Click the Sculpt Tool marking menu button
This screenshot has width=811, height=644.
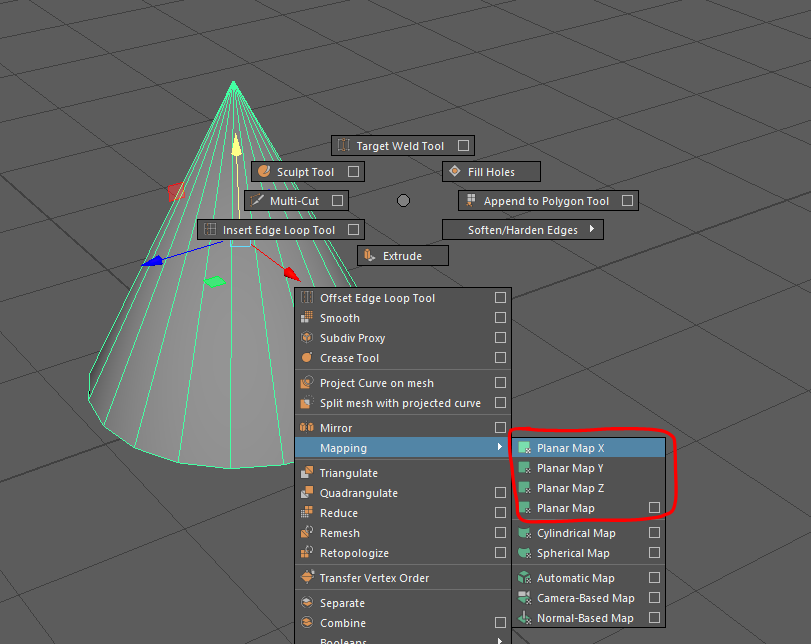point(308,172)
